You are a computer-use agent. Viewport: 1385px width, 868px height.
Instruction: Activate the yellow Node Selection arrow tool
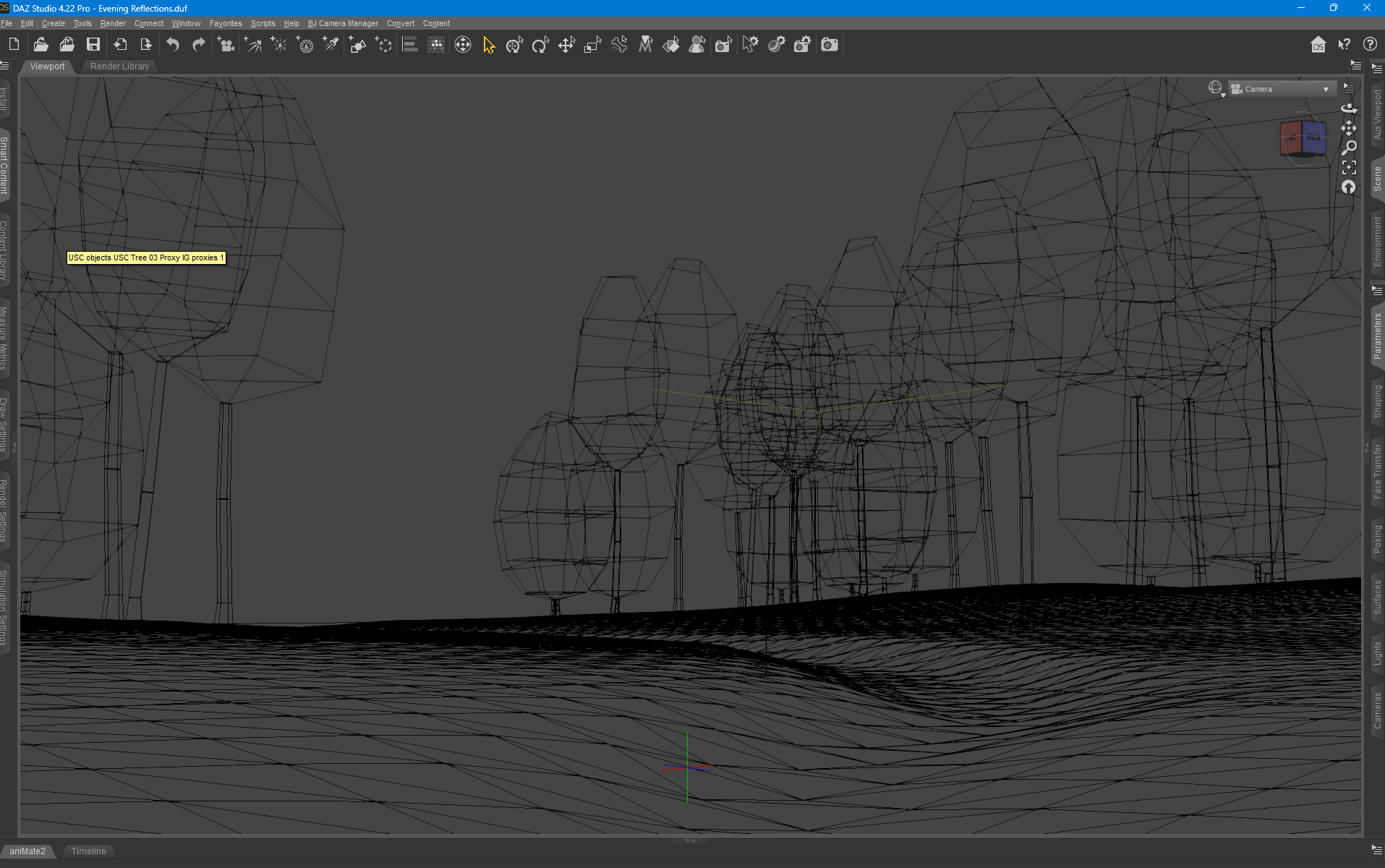point(489,45)
